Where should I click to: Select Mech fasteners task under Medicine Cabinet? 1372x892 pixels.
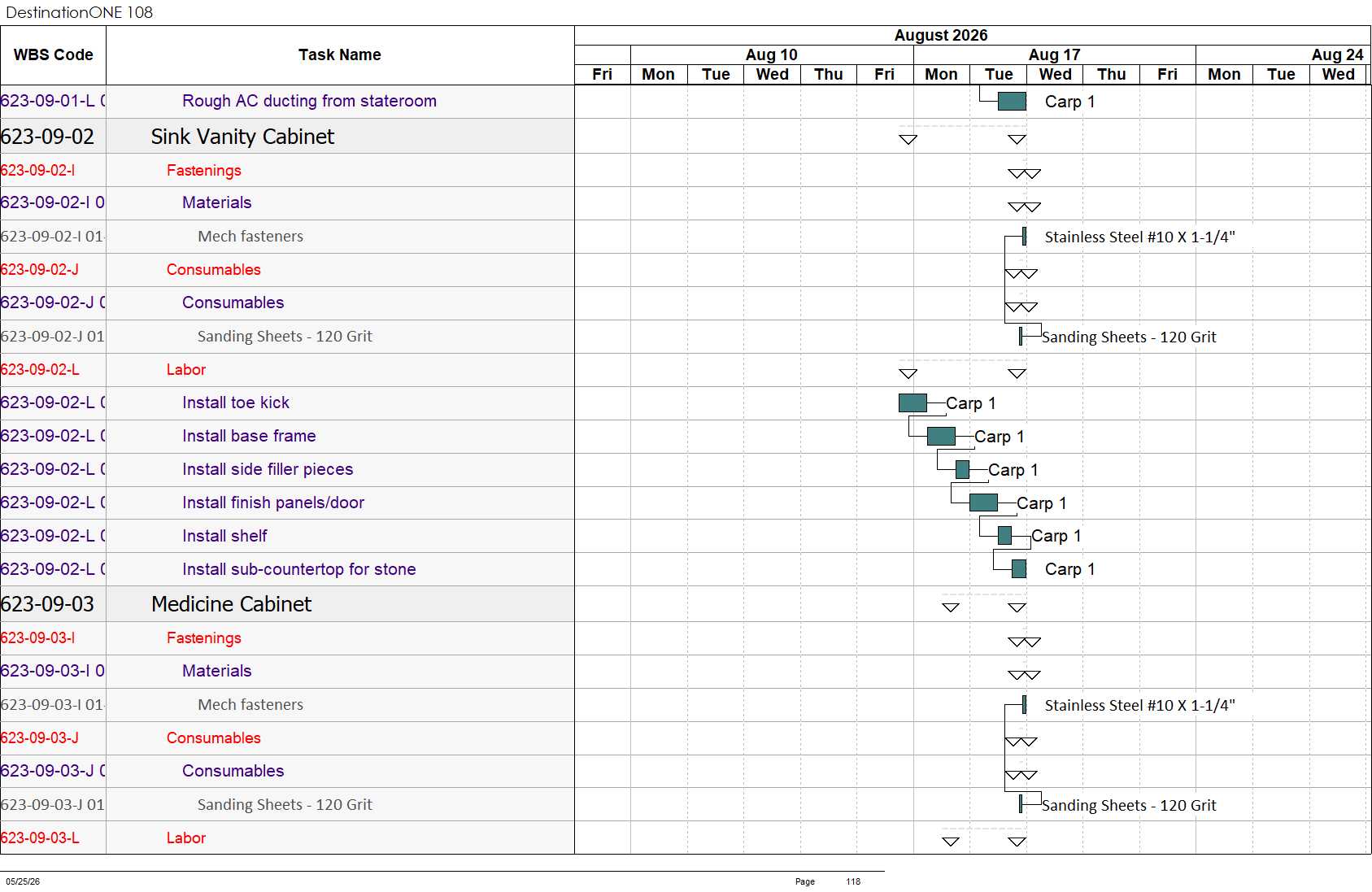coord(250,705)
